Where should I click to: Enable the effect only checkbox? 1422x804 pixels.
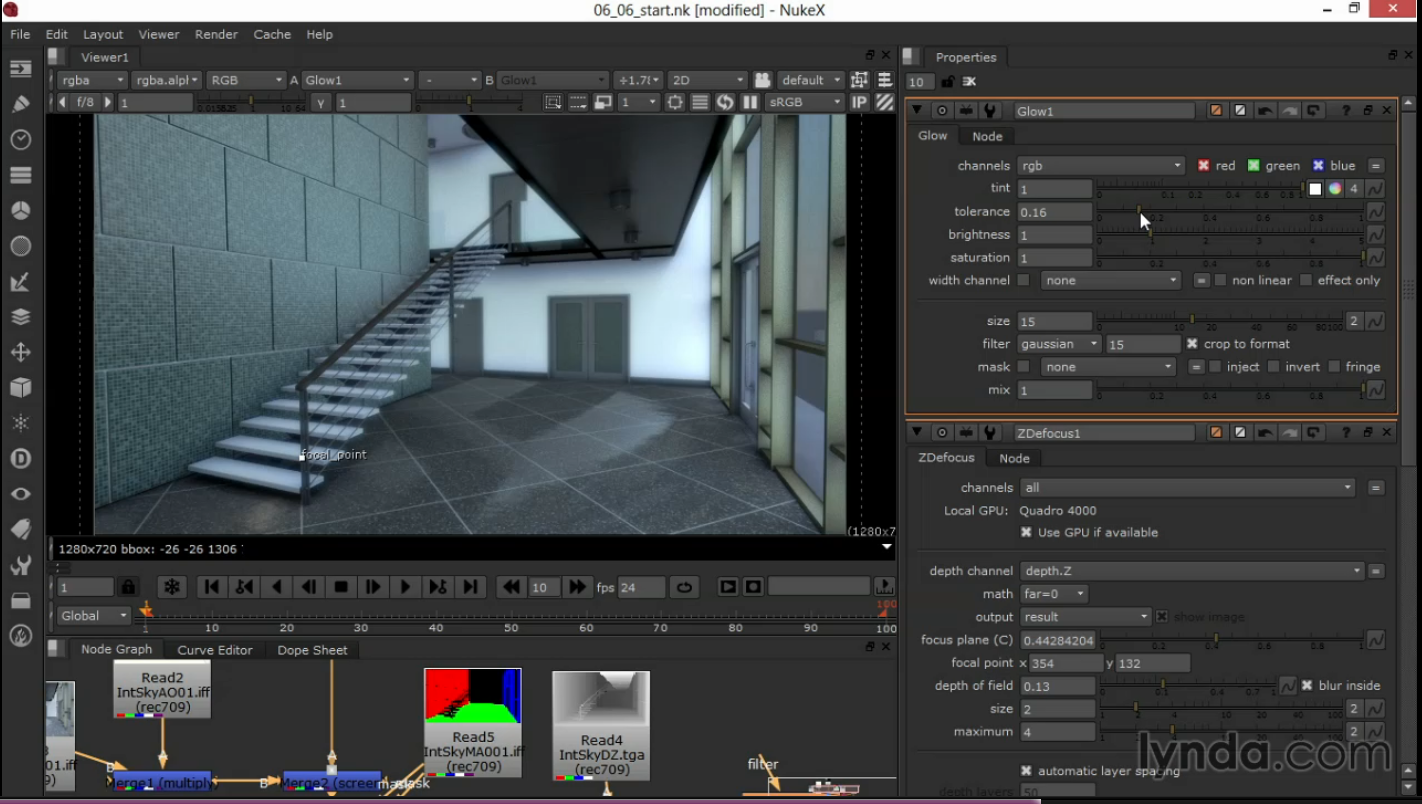point(1306,281)
